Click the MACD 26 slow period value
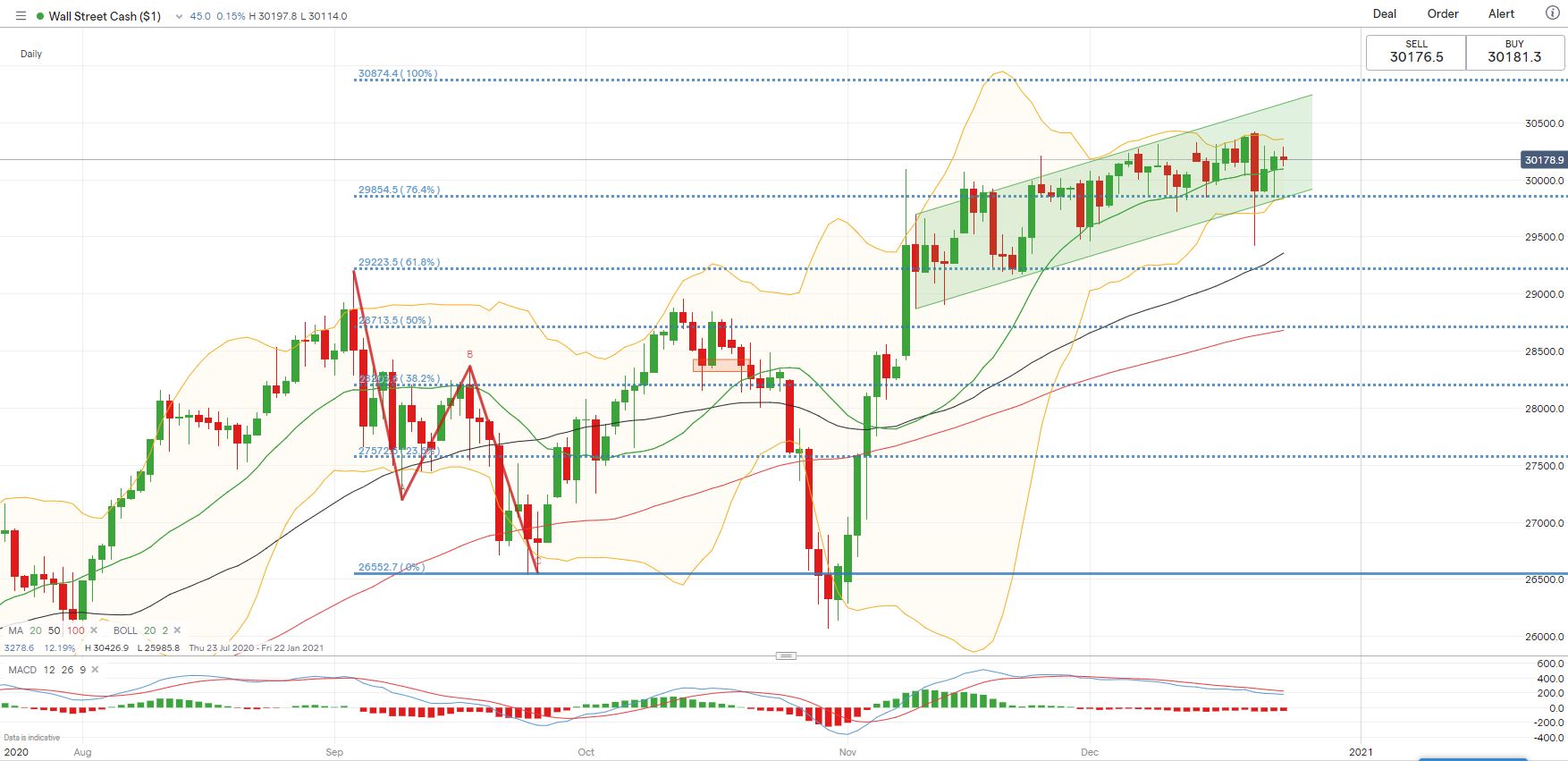Viewport: 1568px width, 761px height. point(67,670)
